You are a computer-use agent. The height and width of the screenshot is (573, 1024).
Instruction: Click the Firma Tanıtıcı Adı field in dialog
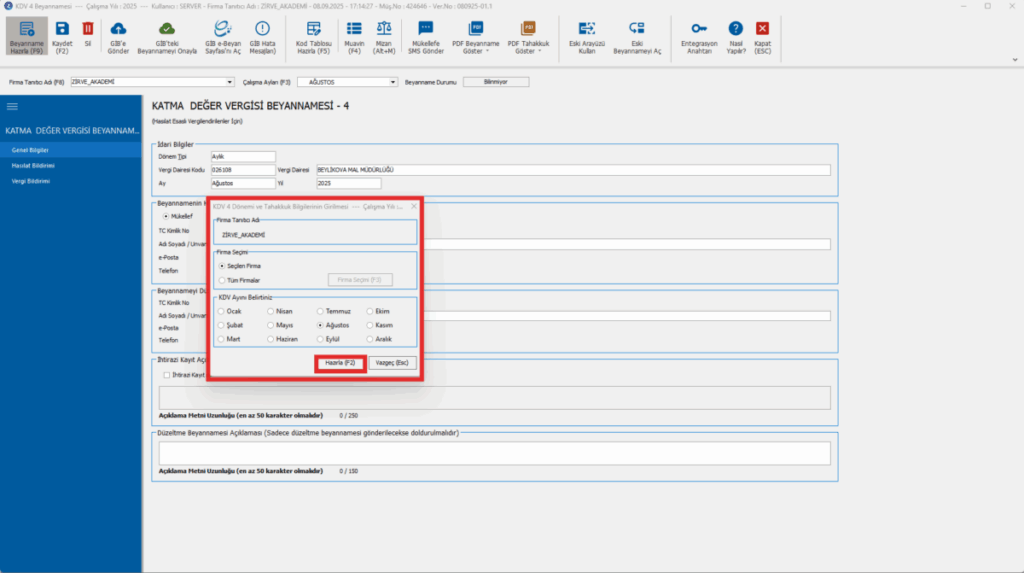tap(315, 235)
